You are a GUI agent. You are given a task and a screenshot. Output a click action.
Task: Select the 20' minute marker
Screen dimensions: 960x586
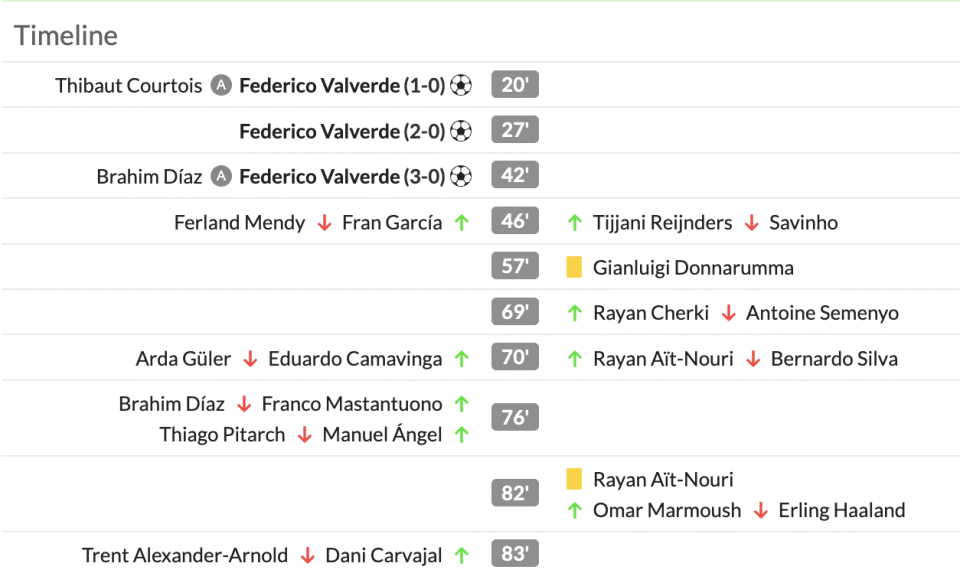(515, 85)
